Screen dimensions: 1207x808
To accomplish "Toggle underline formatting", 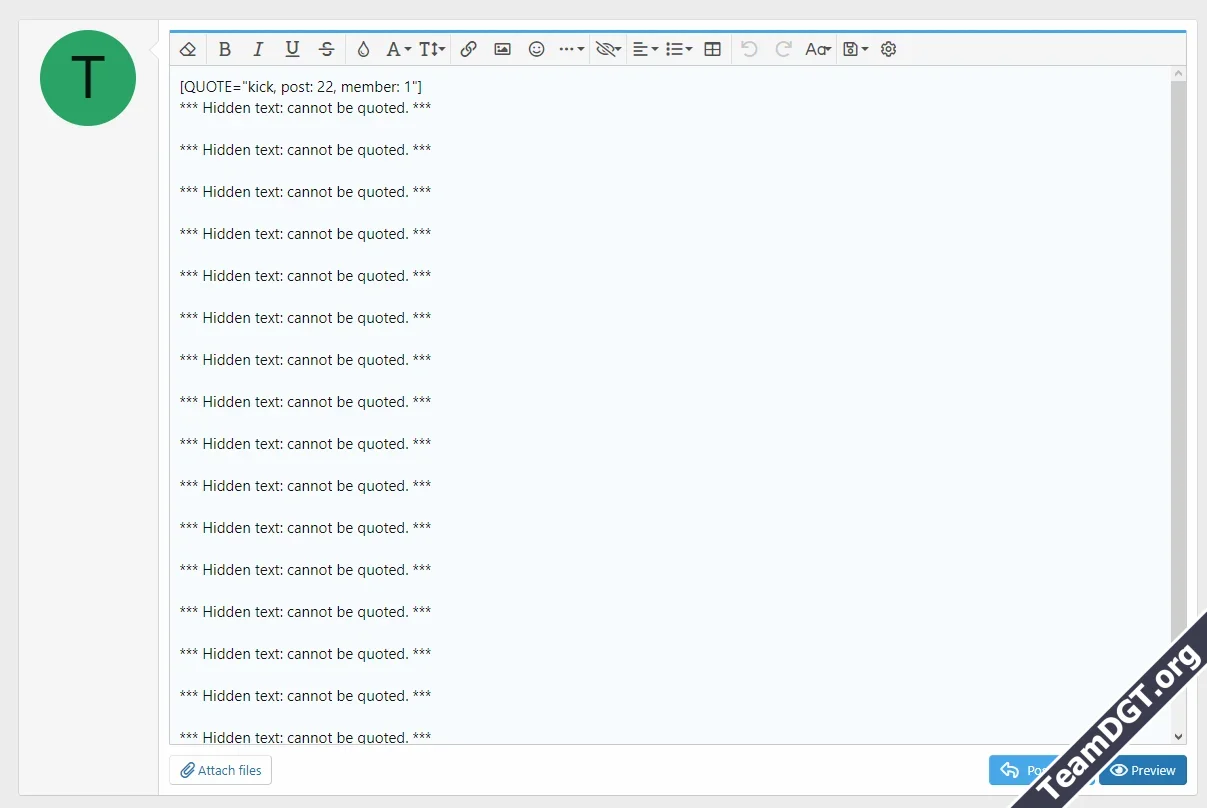I will tap(291, 48).
